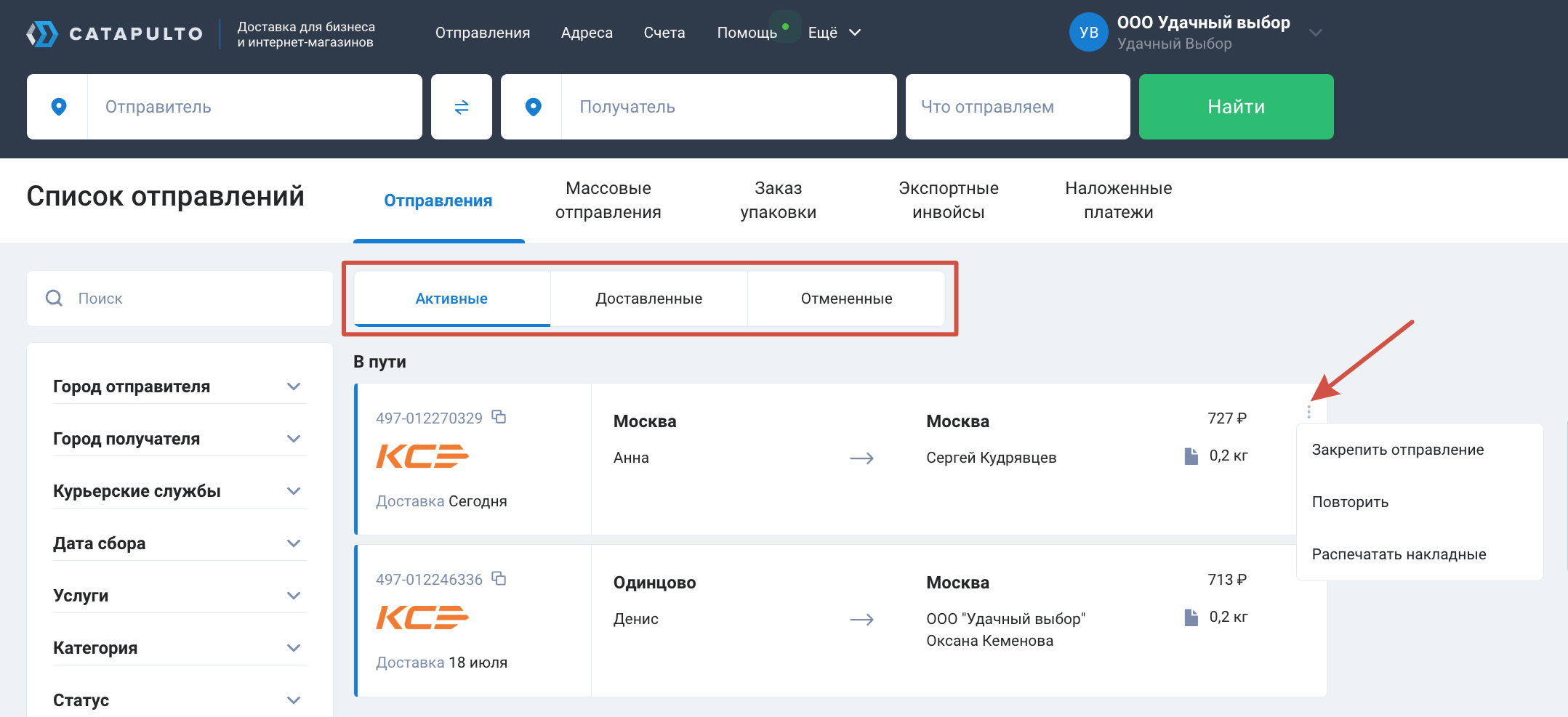Open Помощь in top navigation
1568x717 pixels.
tap(747, 33)
